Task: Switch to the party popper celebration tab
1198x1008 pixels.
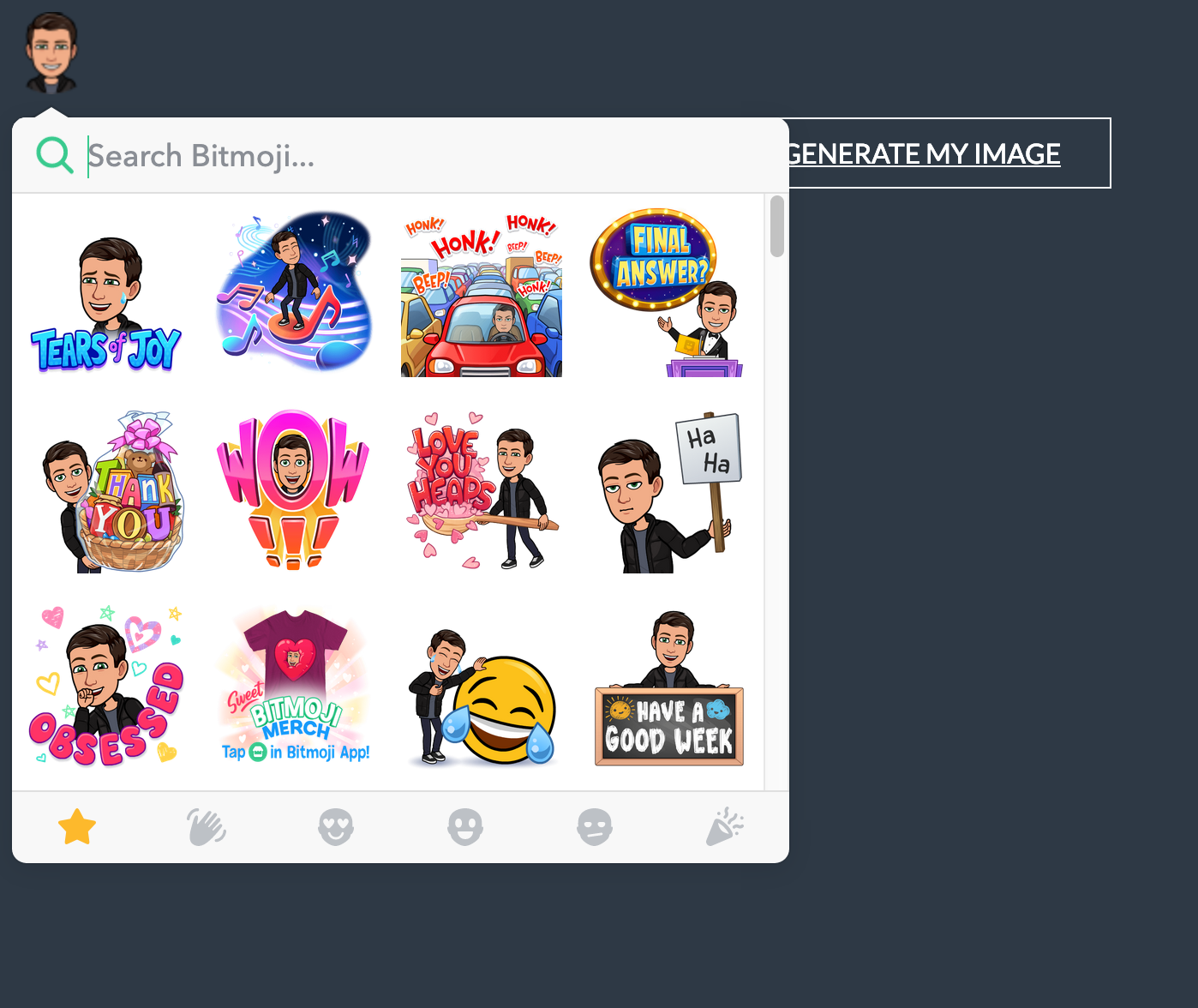Action: (724, 827)
